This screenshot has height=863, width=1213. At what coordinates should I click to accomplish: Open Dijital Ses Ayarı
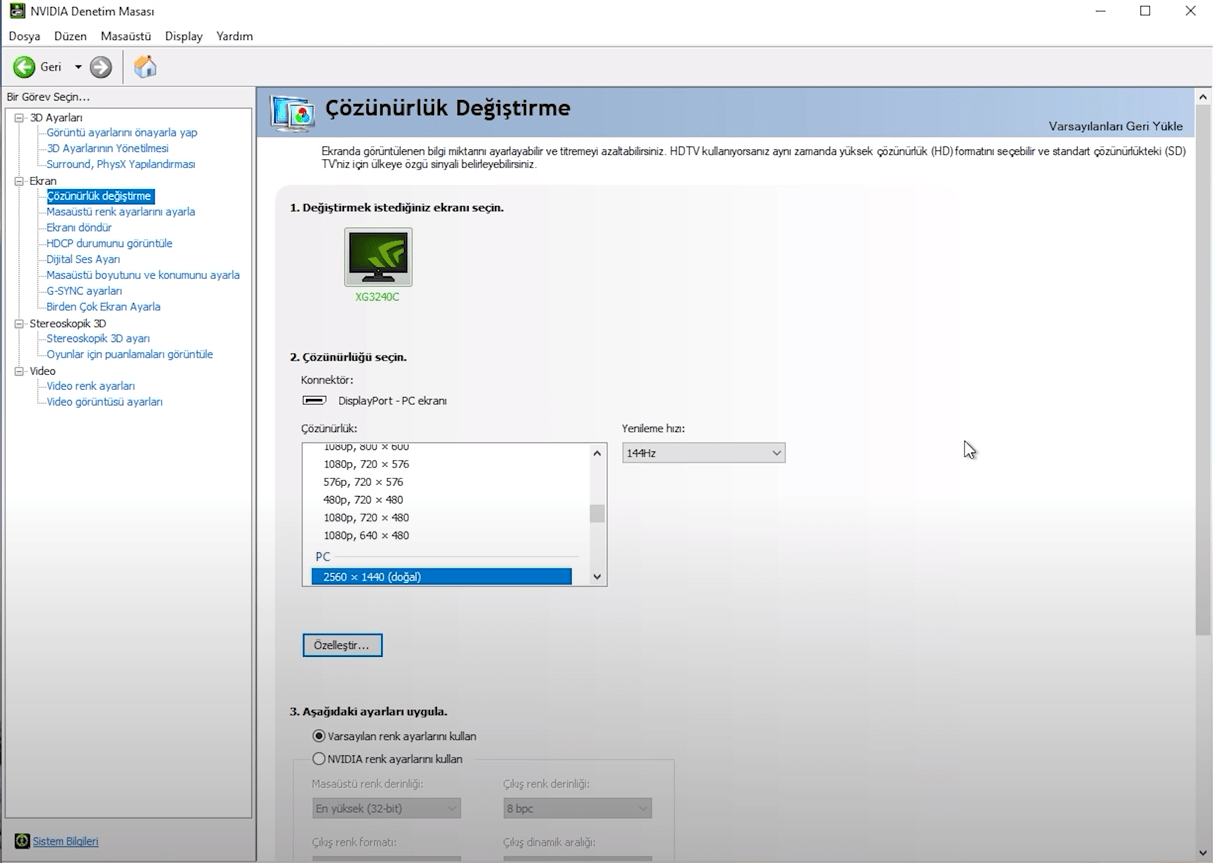[x=83, y=259]
